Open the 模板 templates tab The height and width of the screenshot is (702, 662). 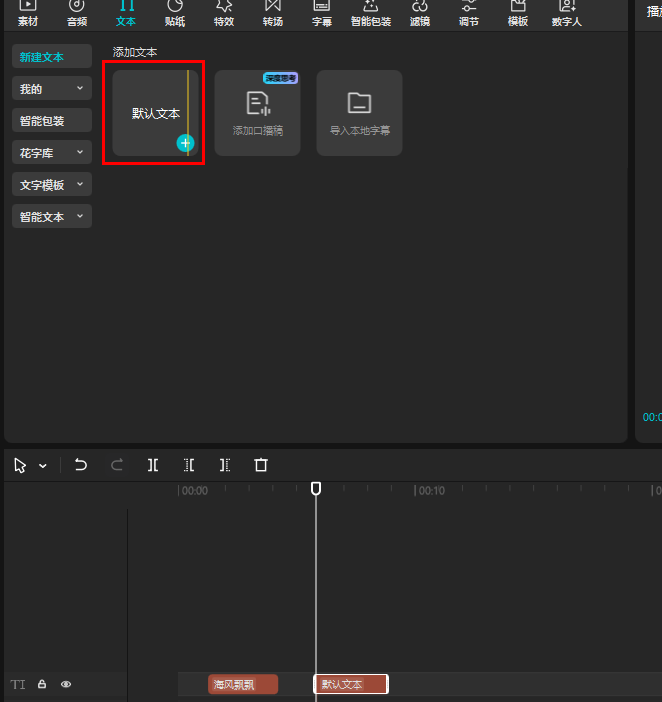[x=518, y=13]
